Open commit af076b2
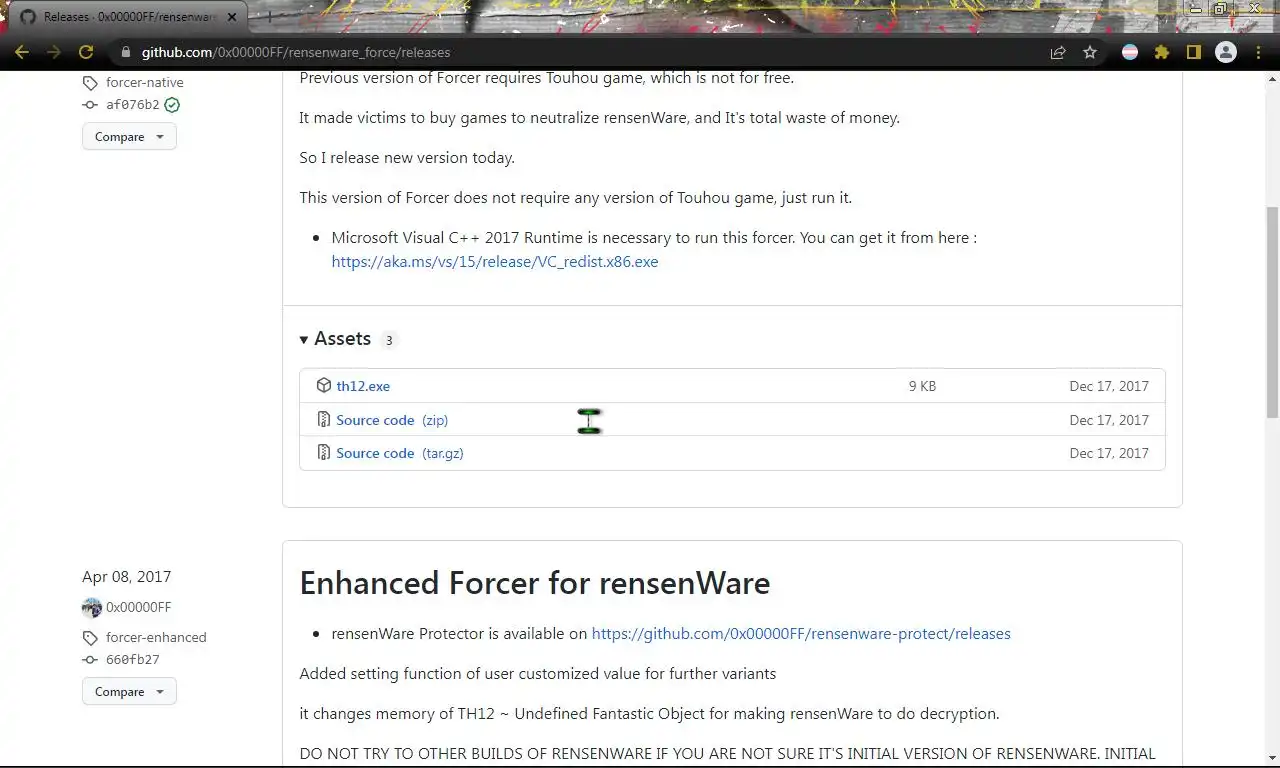This screenshot has width=1280, height=768. click(133, 105)
